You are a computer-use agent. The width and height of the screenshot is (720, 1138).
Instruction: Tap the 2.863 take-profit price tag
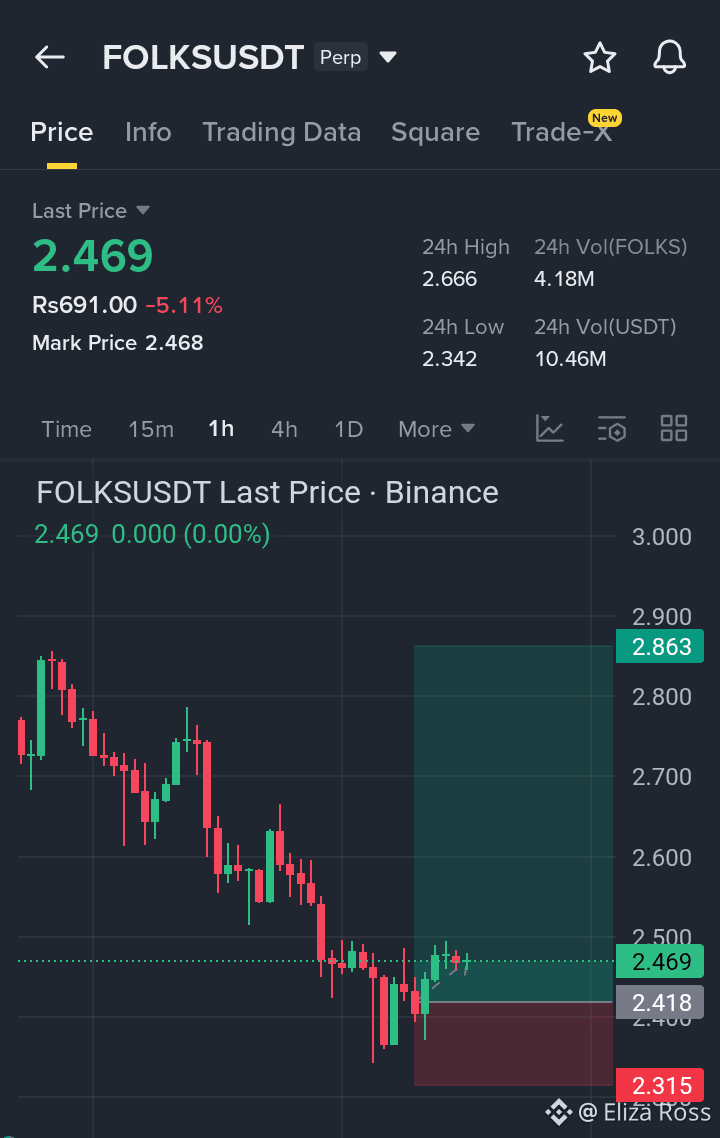click(659, 646)
